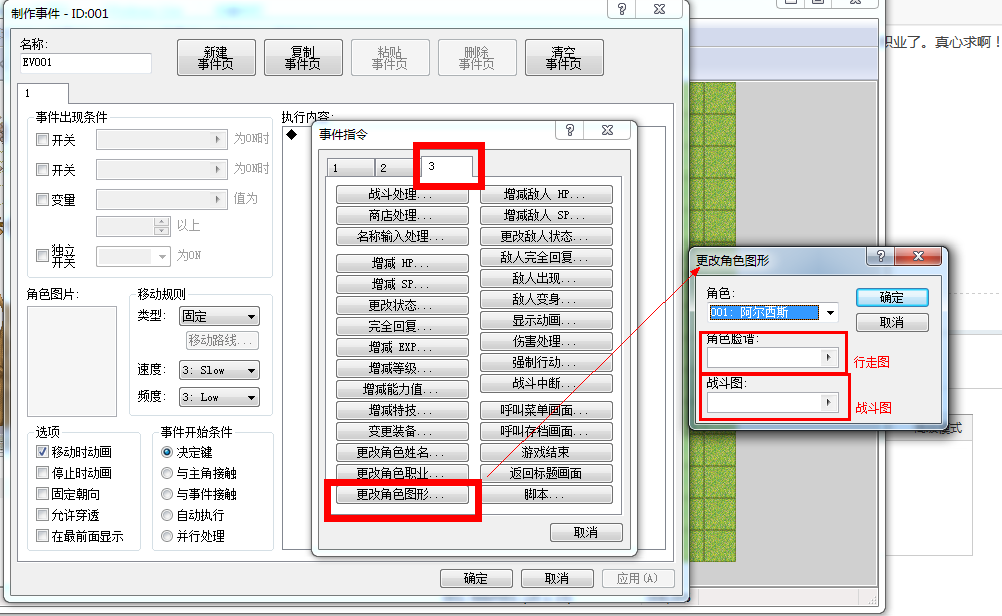Click 确定 in 制作事件 window
Image resolution: width=1002 pixels, height=616 pixels.
point(476,578)
